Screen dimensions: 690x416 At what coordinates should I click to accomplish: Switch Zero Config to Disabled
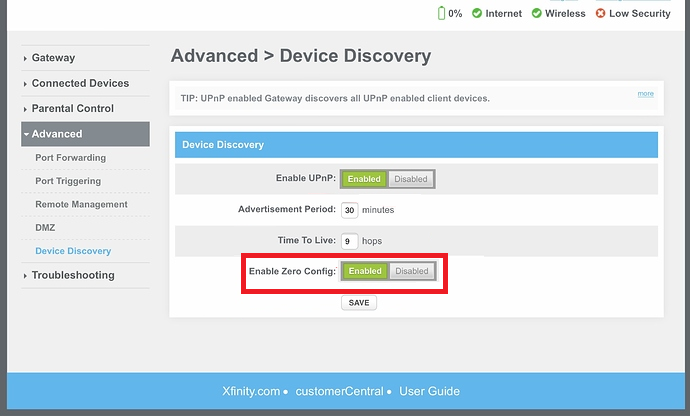tap(412, 271)
